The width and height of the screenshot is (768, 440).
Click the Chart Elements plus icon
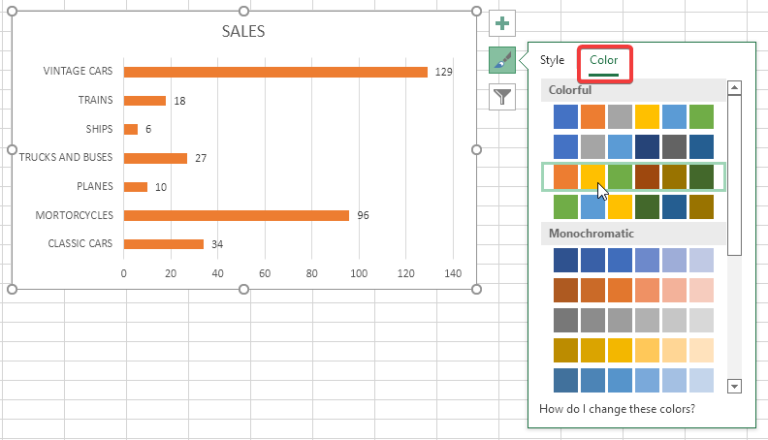pos(502,24)
